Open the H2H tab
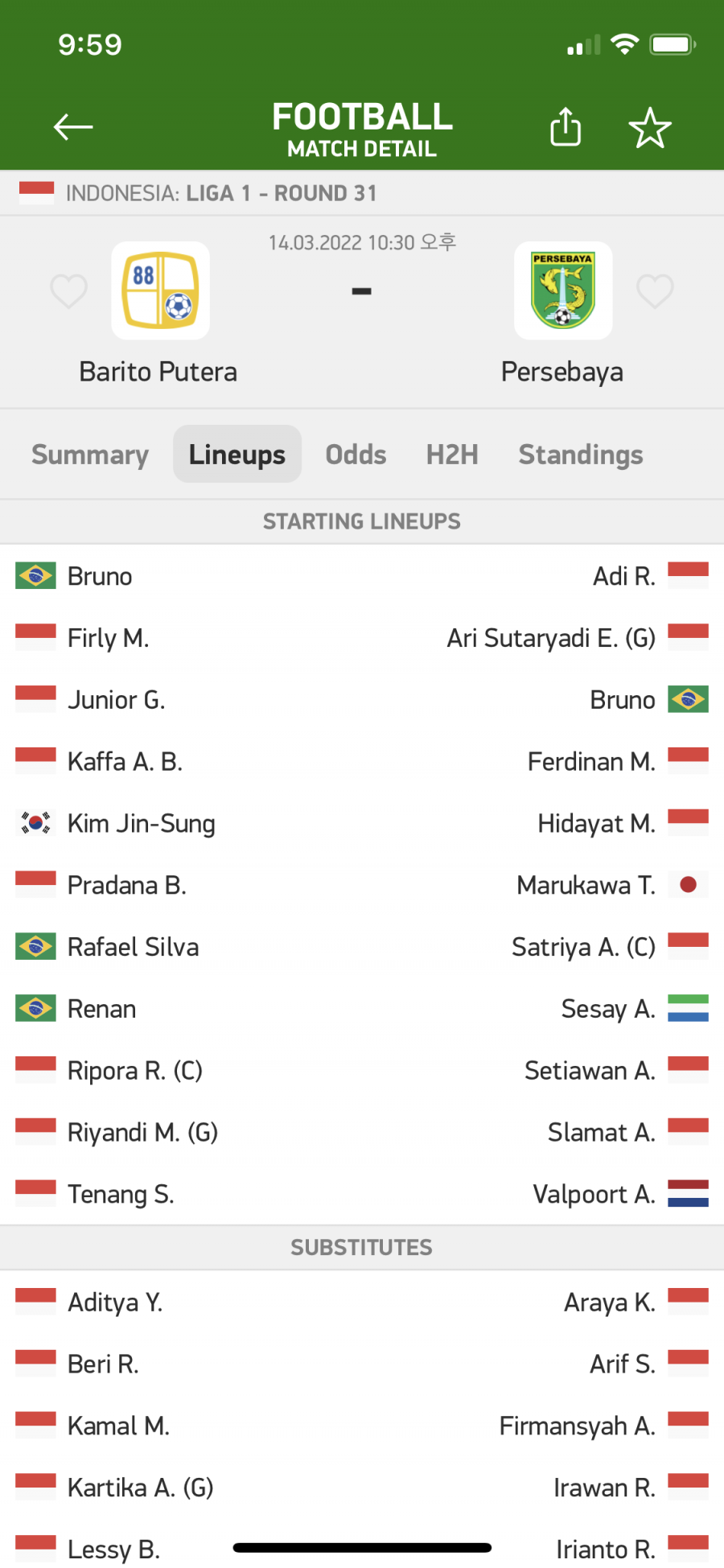 (452, 455)
